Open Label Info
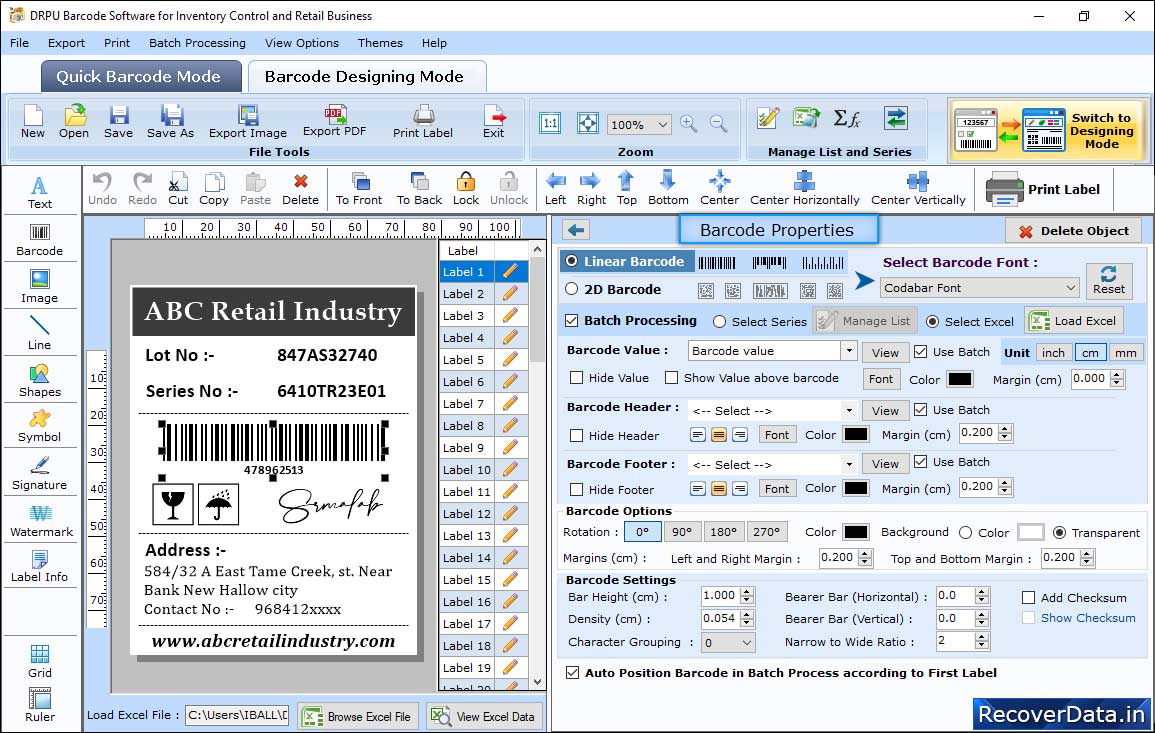The width and height of the screenshot is (1155, 733). [40, 567]
